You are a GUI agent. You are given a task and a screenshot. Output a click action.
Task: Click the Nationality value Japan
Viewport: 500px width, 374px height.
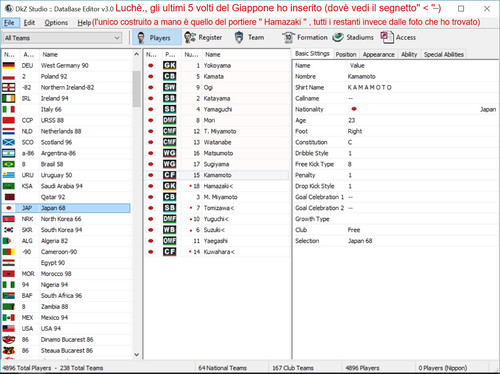[488, 109]
